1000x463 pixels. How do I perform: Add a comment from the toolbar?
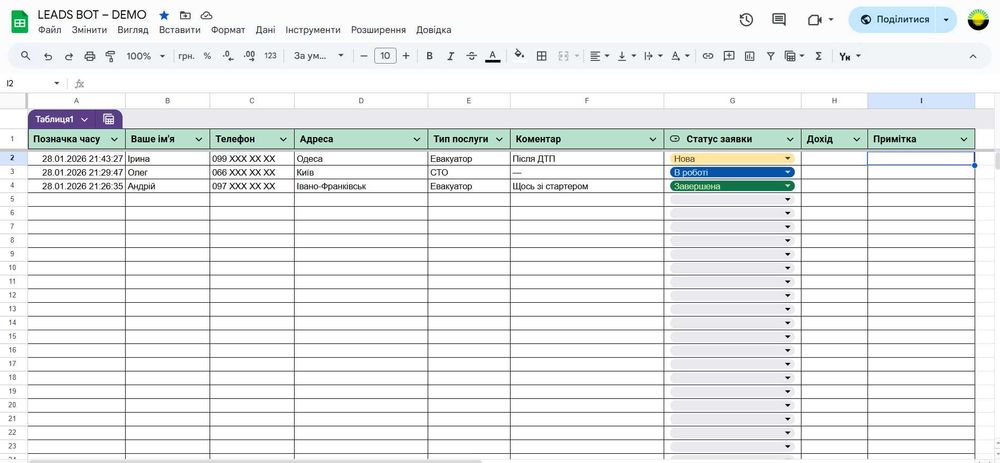pyautogui.click(x=729, y=56)
